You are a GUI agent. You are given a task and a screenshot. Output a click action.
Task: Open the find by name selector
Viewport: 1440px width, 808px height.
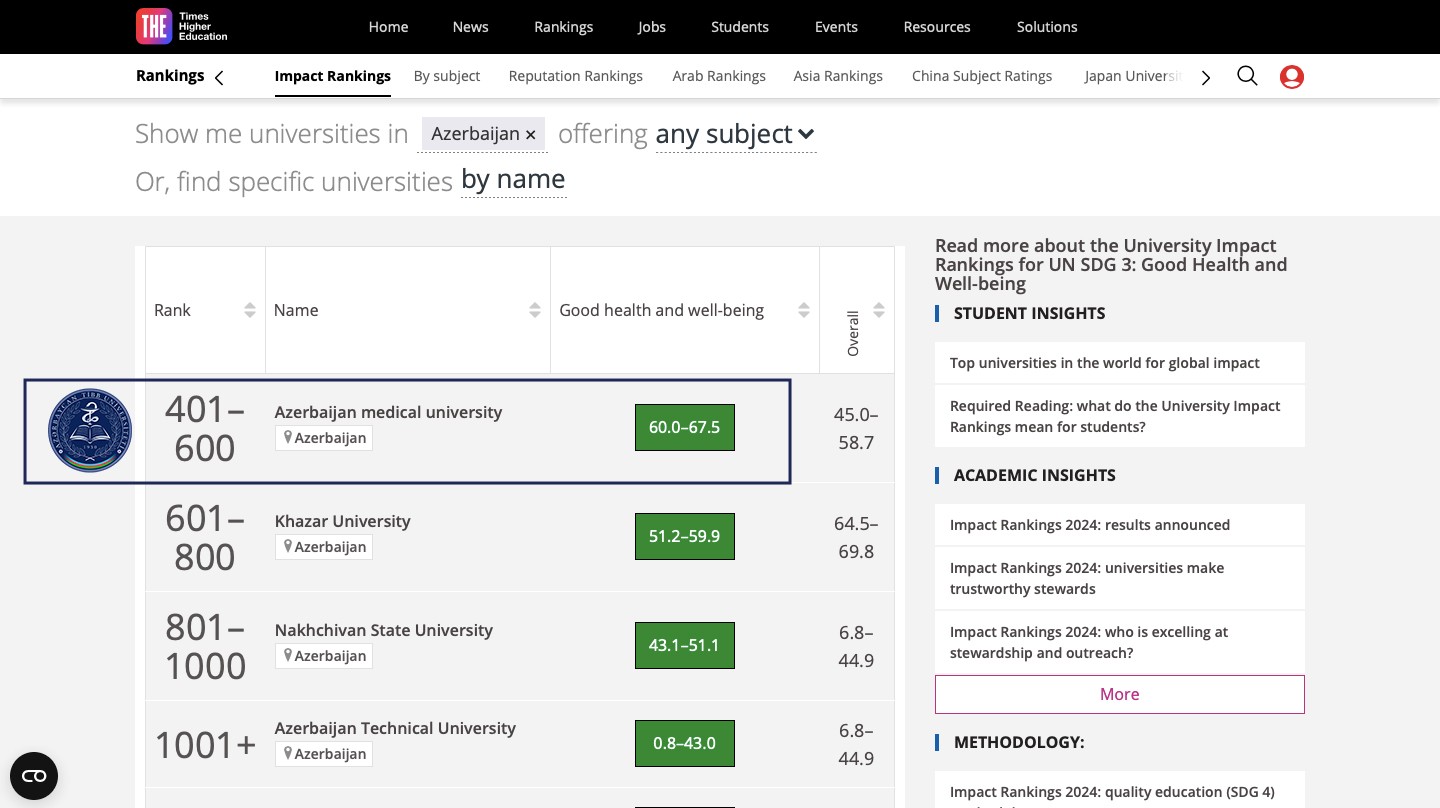click(513, 180)
